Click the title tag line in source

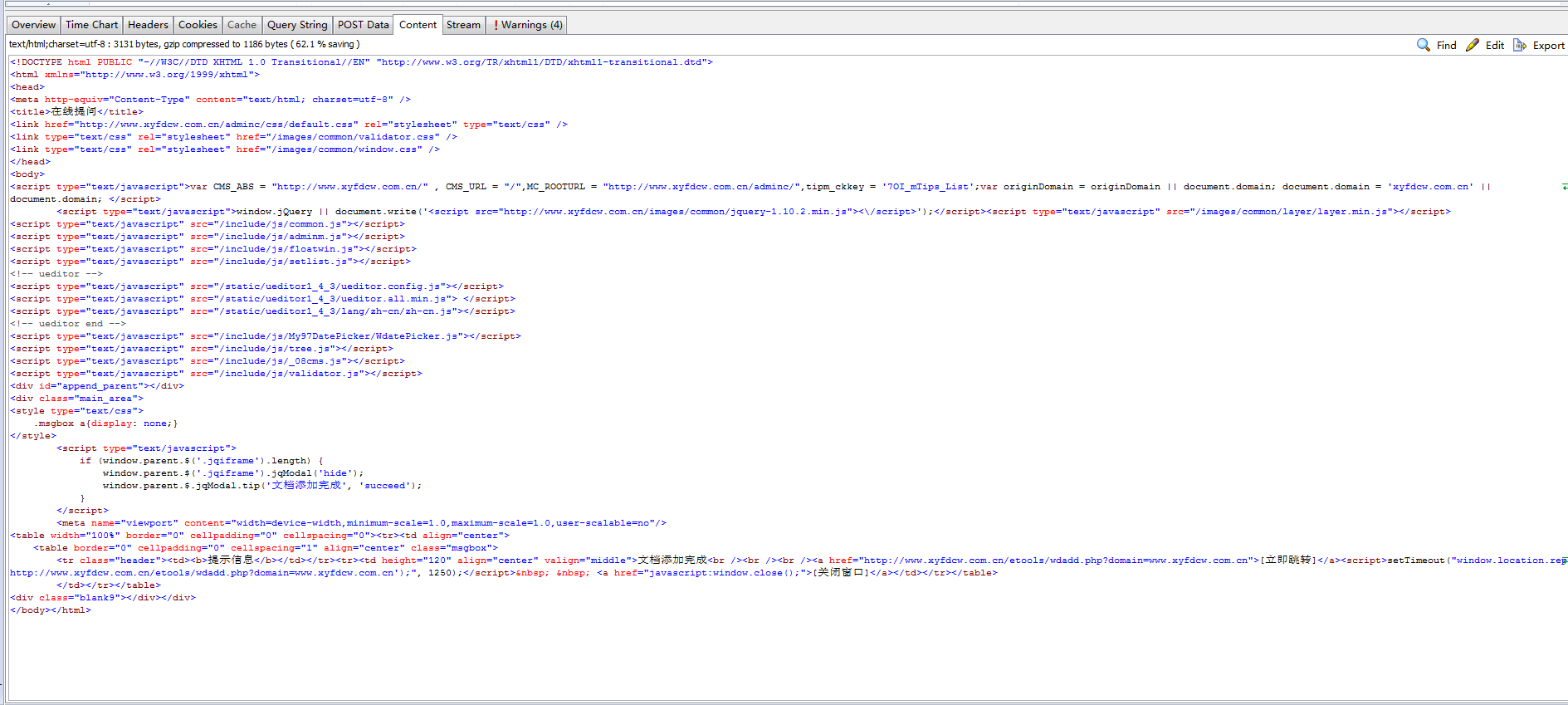click(76, 112)
